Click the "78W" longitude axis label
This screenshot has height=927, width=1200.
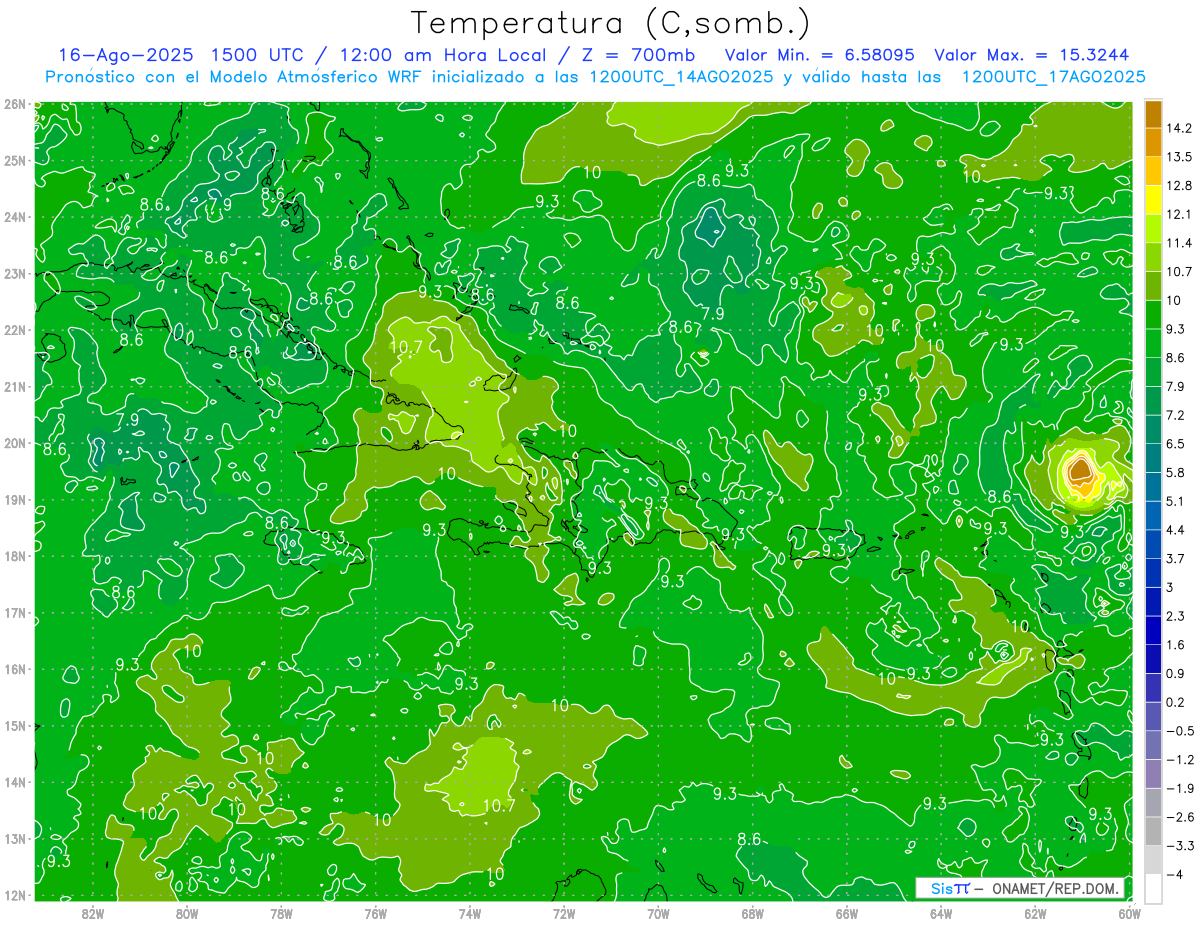pyautogui.click(x=281, y=913)
